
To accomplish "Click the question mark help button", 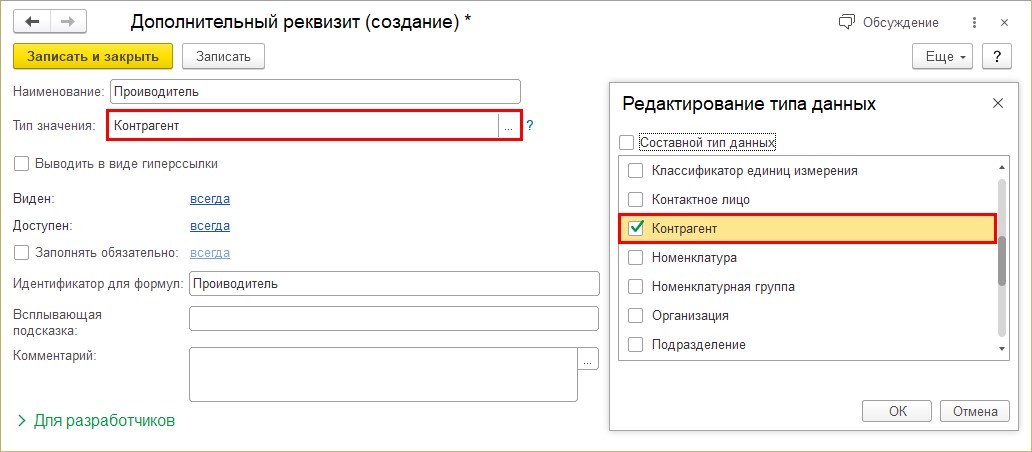I will (996, 57).
